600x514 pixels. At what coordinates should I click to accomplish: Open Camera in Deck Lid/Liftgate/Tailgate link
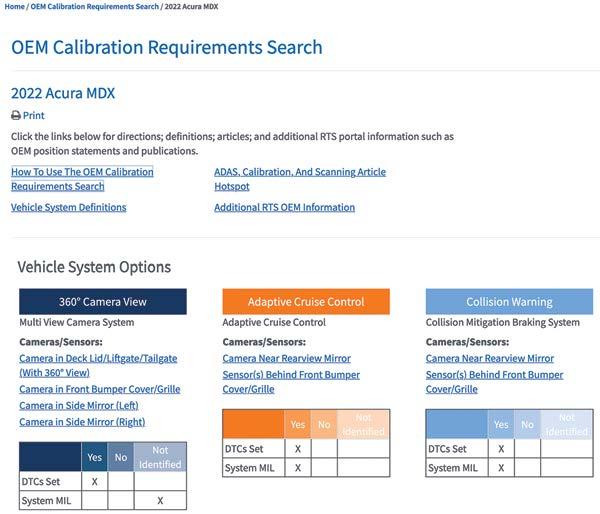[98, 366]
